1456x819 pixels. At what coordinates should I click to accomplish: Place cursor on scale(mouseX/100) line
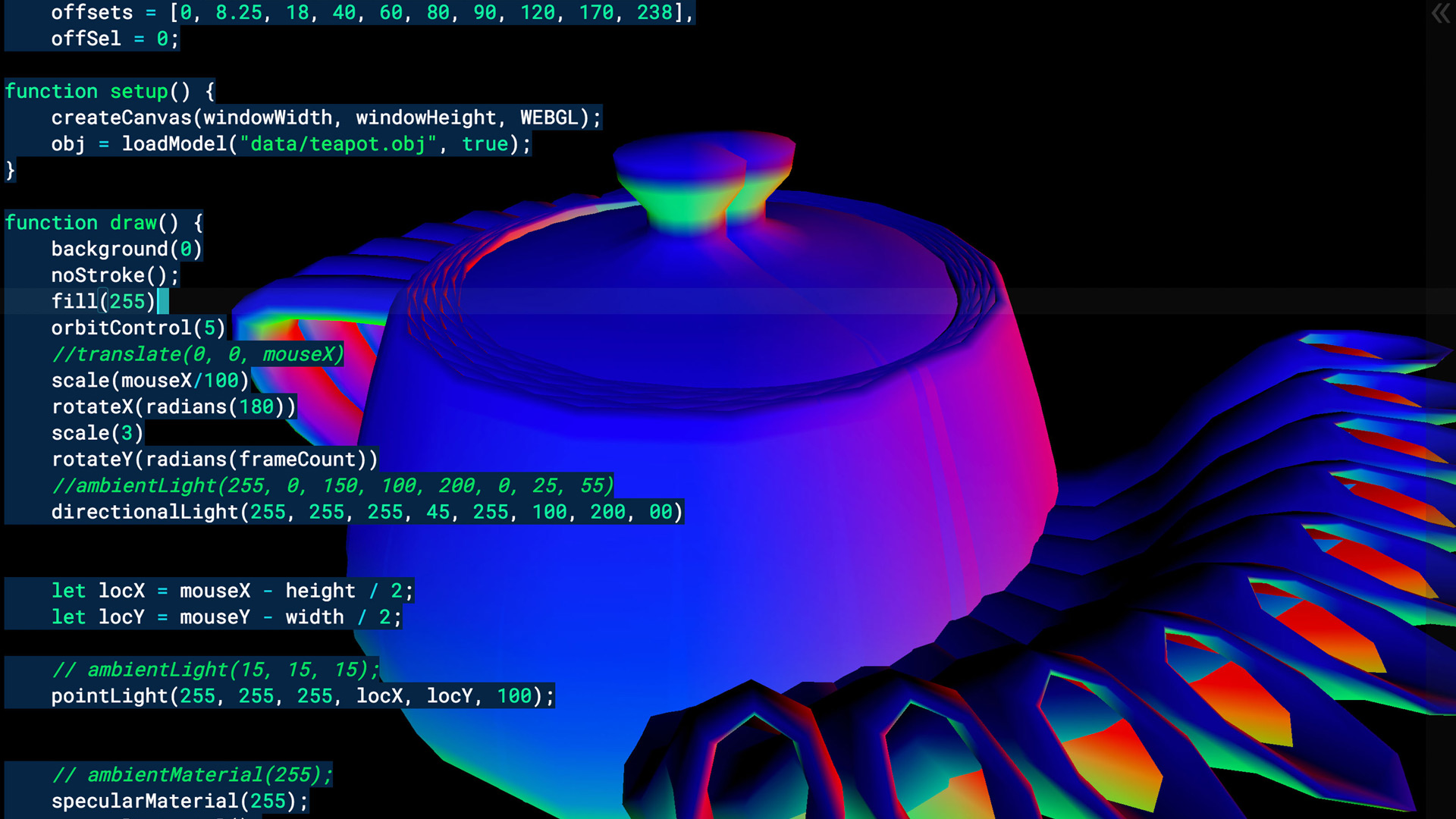[x=149, y=381]
